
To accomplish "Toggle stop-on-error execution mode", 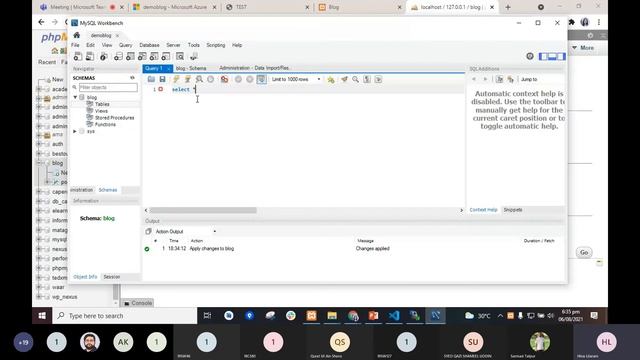I will [x=224, y=79].
